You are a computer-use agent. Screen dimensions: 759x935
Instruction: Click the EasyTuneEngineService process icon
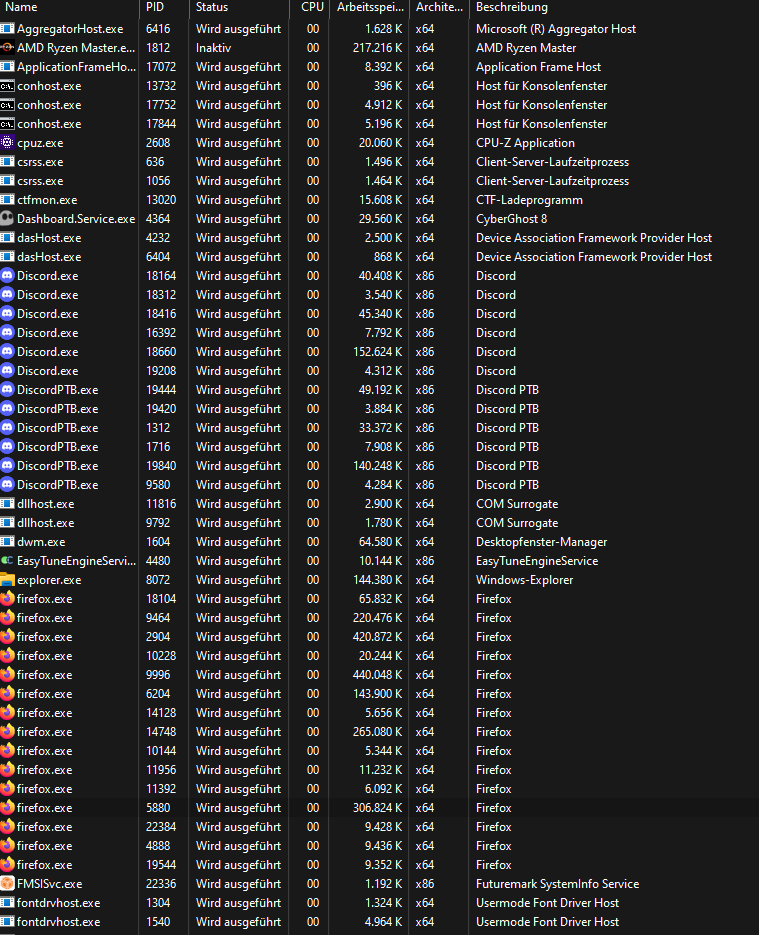pyautogui.click(x=7, y=561)
